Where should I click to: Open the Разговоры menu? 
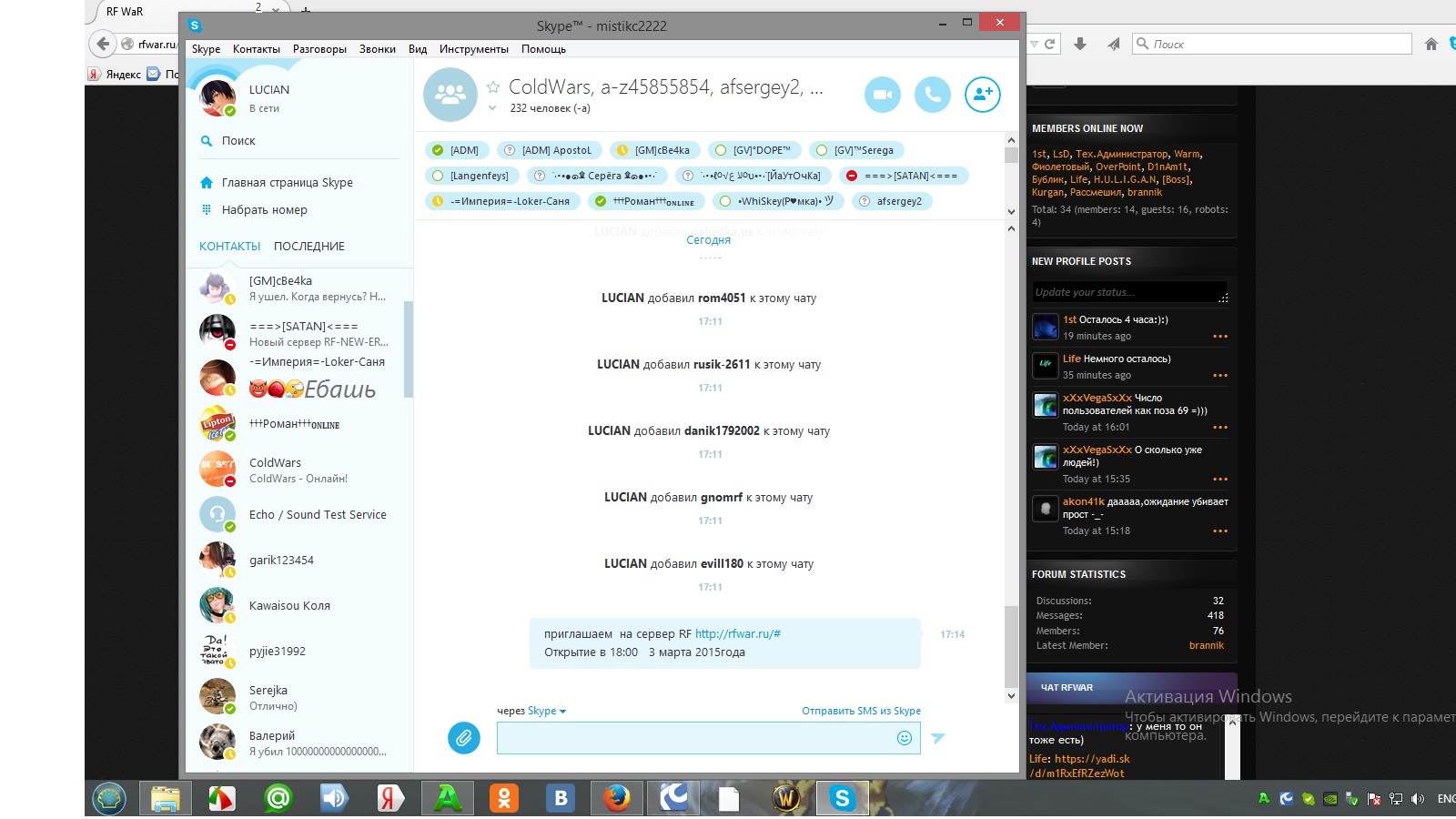[x=319, y=49]
